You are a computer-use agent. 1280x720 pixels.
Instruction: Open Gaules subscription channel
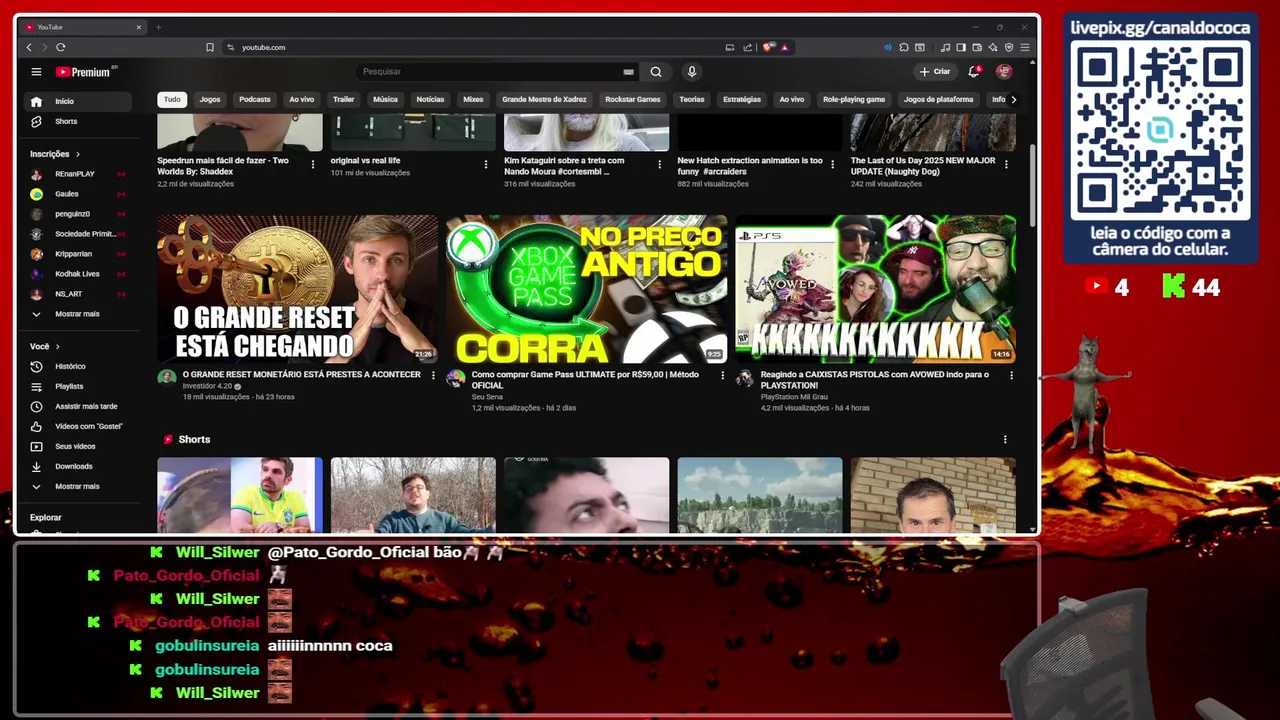(x=78, y=194)
